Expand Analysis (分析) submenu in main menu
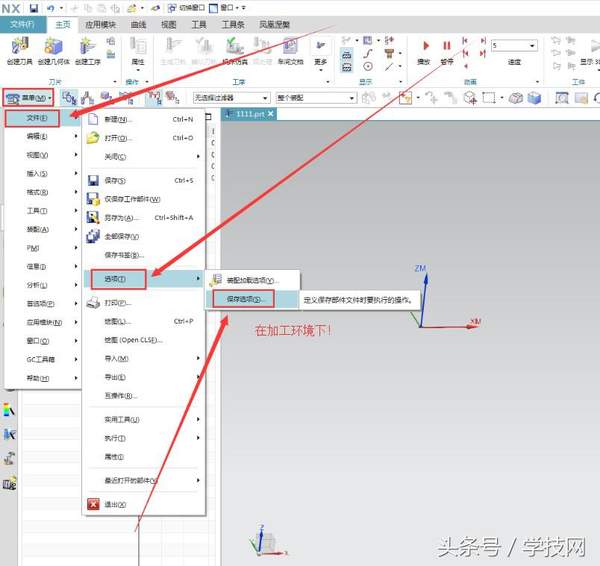This screenshot has height=566, width=600. click(x=42, y=285)
